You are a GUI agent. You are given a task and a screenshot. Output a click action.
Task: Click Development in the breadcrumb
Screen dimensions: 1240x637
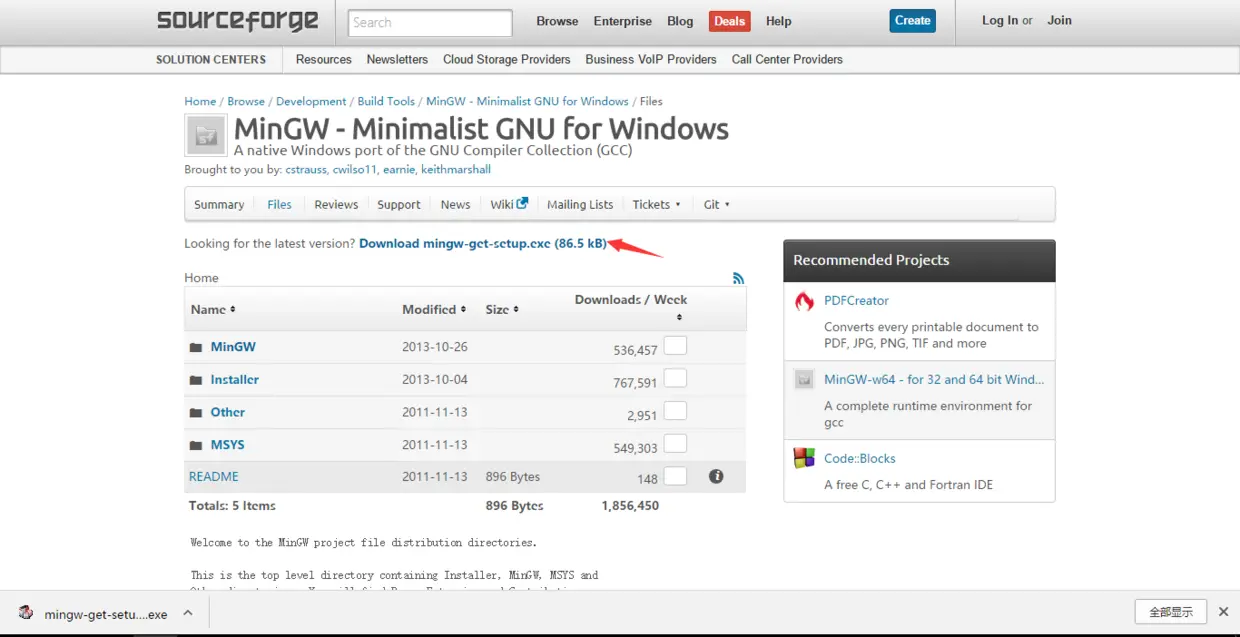coord(311,101)
